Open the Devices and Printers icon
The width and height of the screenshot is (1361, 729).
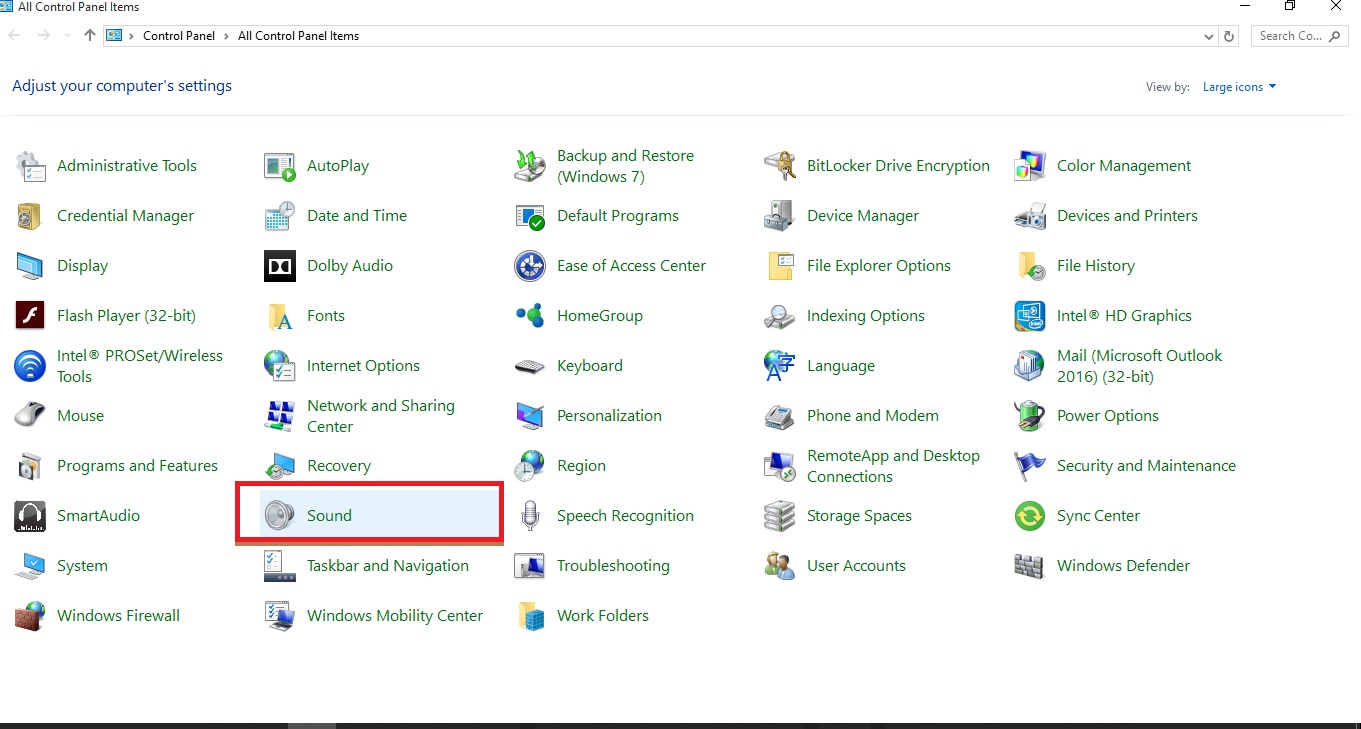pos(1030,216)
